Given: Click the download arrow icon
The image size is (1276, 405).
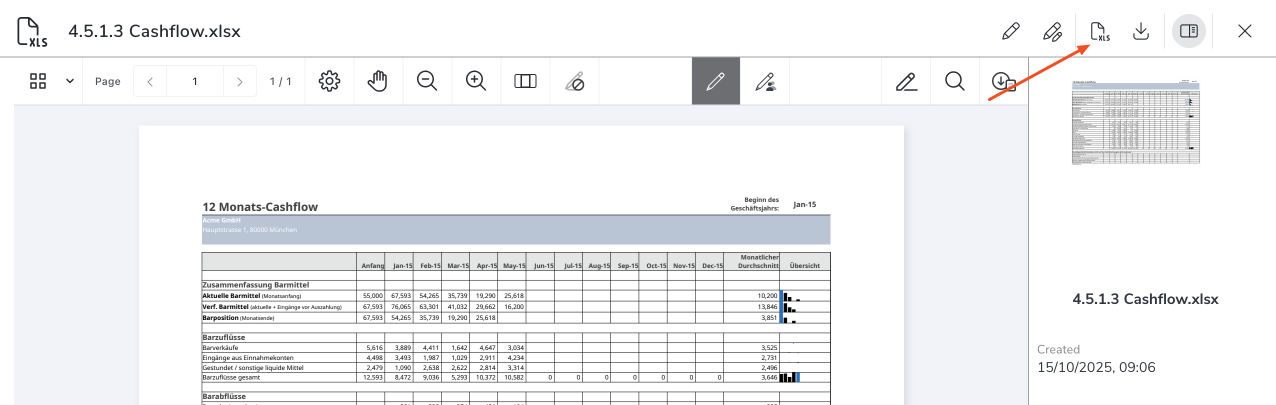Looking at the screenshot, I should 1141,31.
